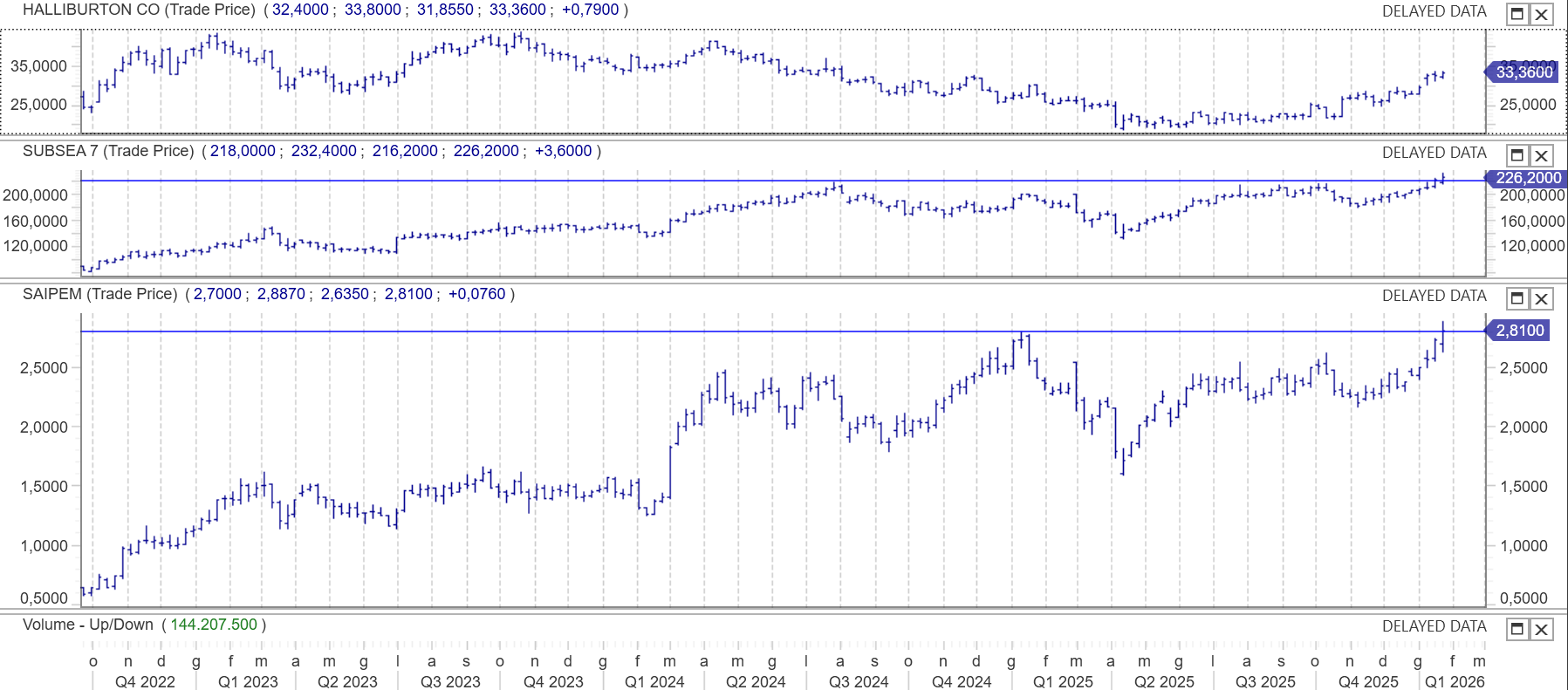Click Halliburton high value 33,8000
Screen dimensions: 1568x690
point(373,10)
